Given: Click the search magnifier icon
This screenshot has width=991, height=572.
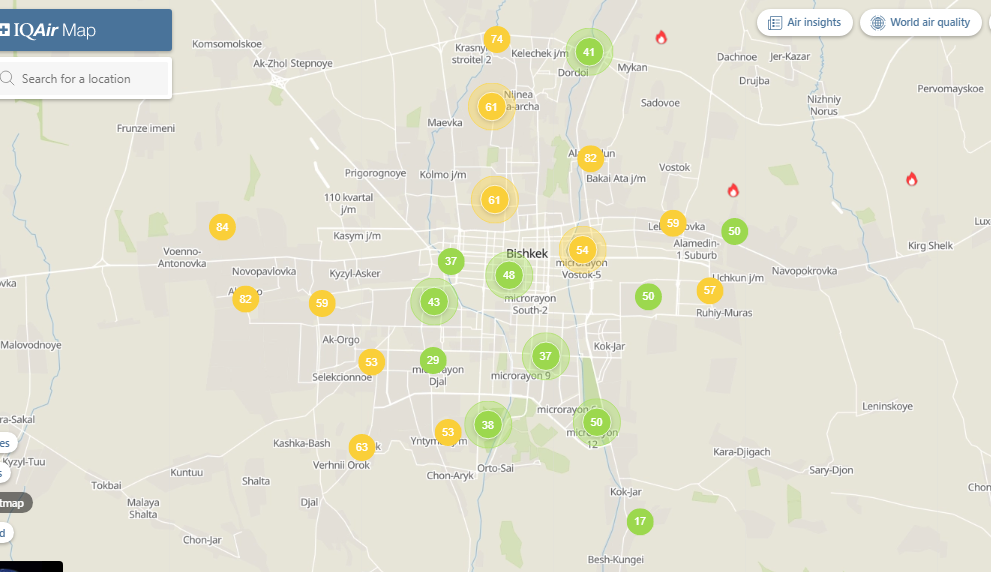Looking at the screenshot, I should (x=7, y=78).
